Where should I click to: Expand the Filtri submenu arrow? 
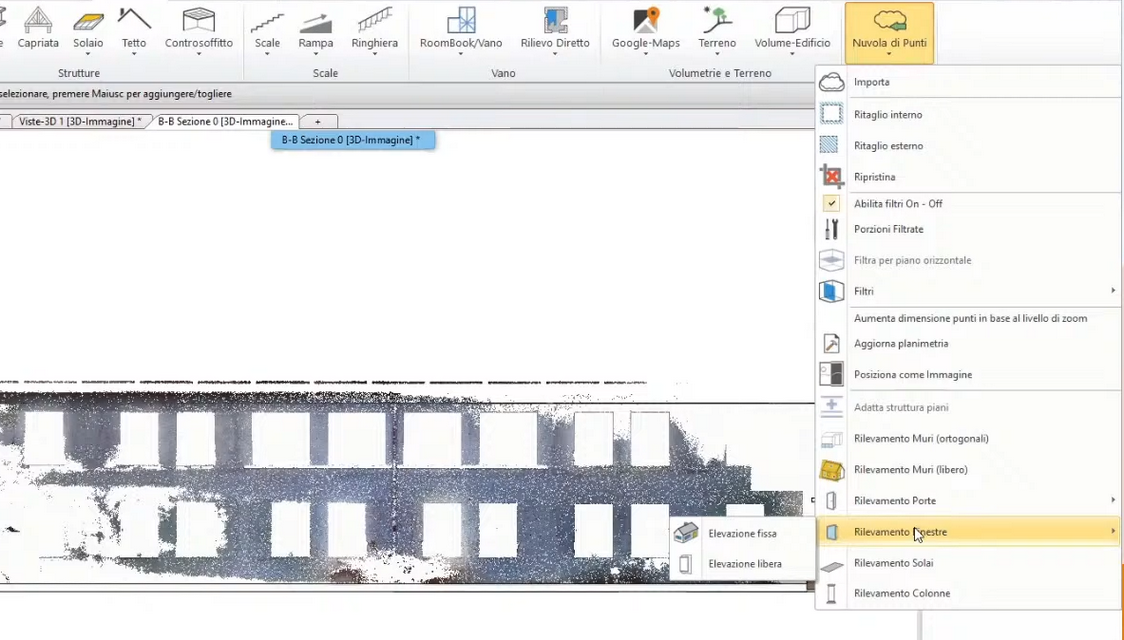[1113, 290]
